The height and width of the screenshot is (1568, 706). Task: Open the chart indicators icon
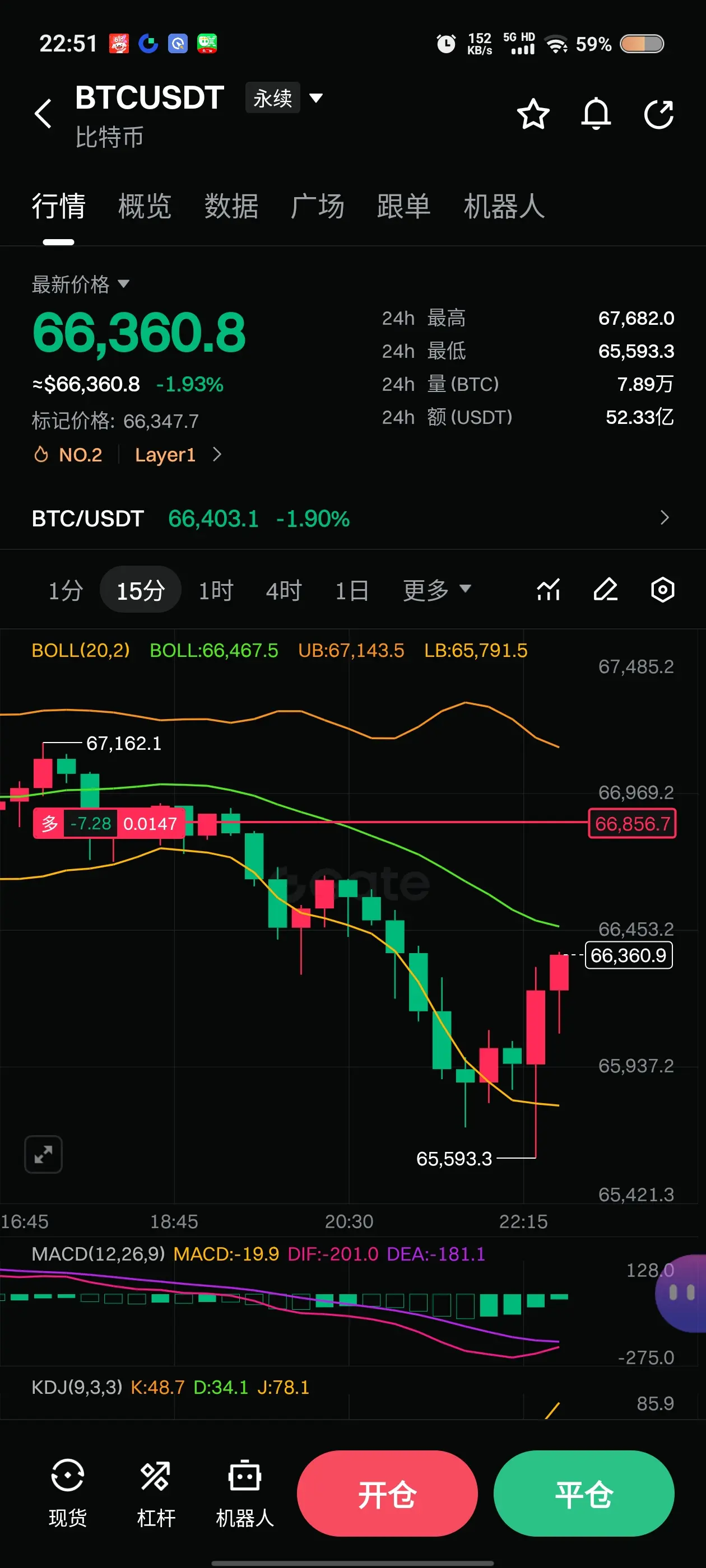pyautogui.click(x=548, y=590)
